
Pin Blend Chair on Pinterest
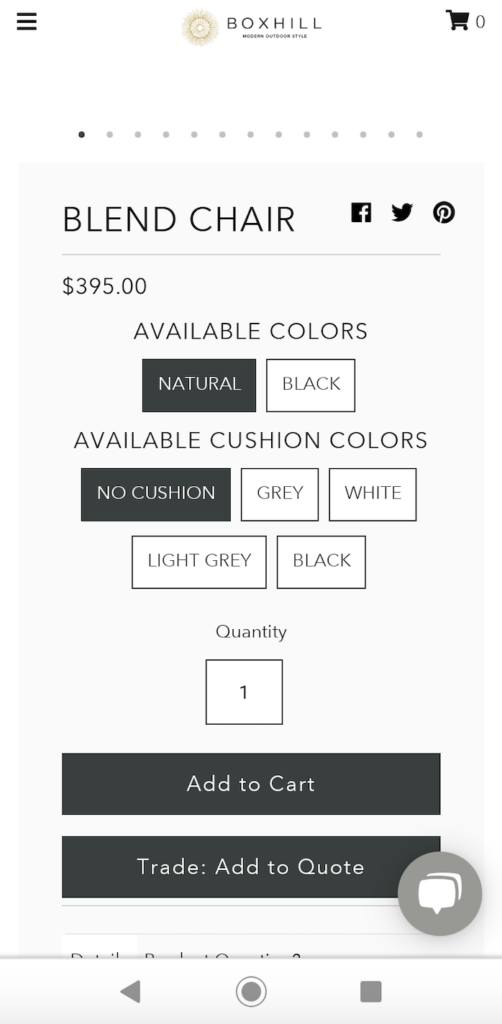click(x=444, y=212)
